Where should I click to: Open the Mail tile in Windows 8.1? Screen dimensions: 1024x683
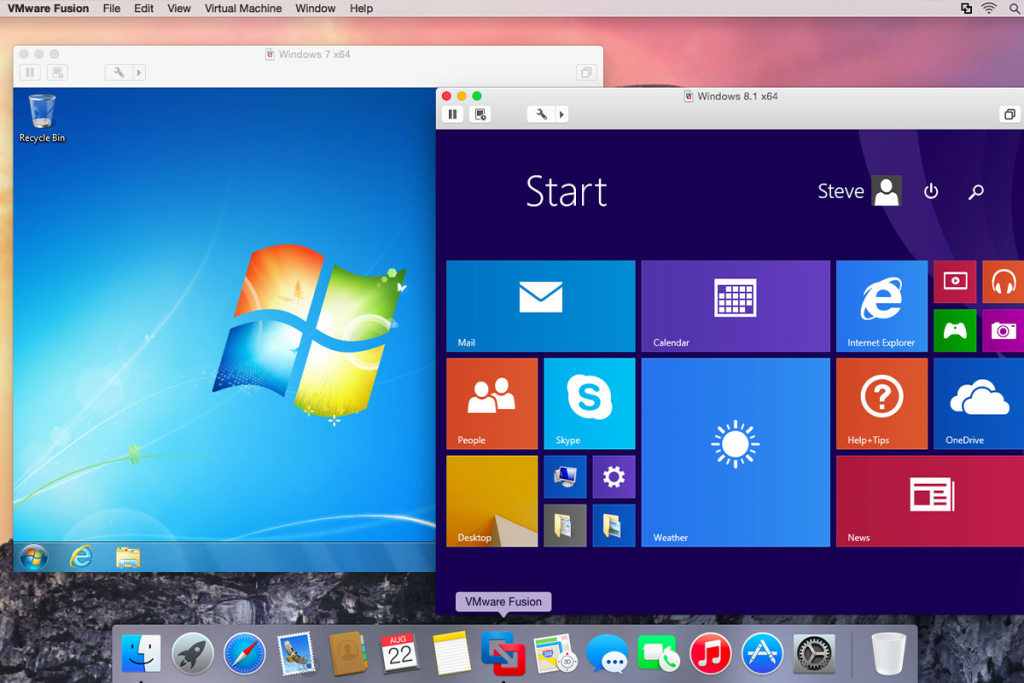coord(540,306)
